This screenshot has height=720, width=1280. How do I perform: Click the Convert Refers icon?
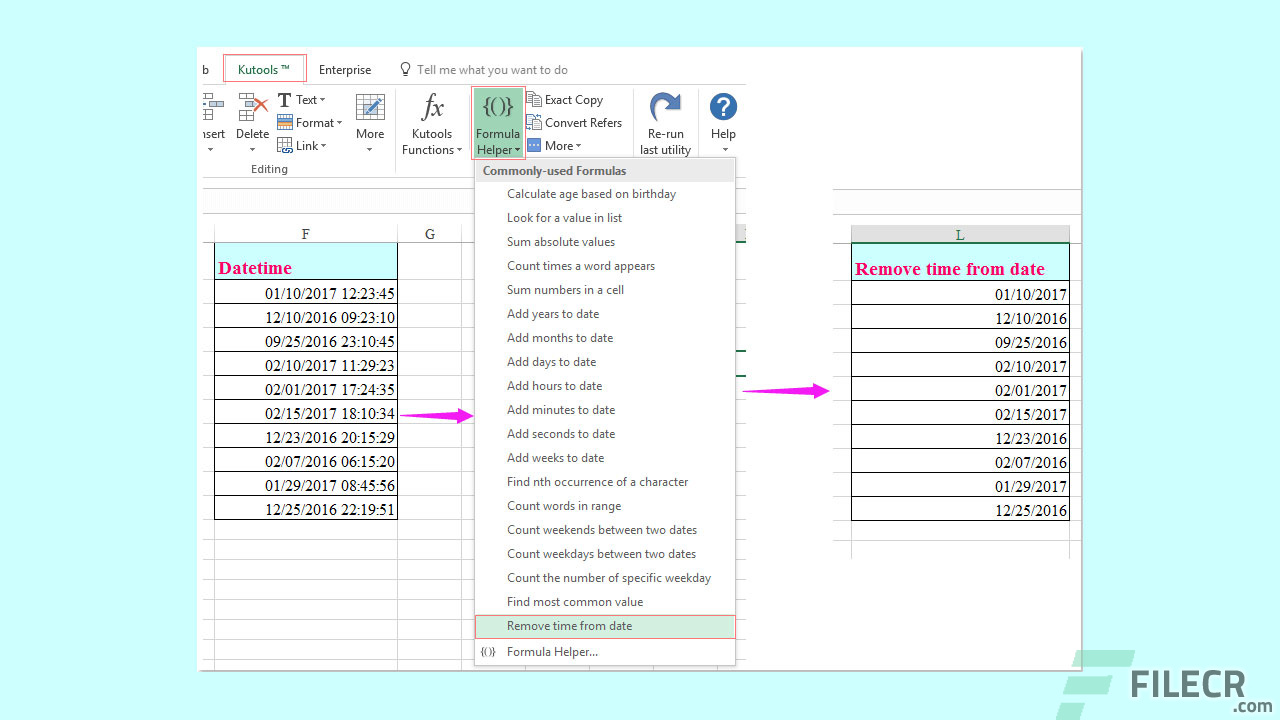coord(540,122)
